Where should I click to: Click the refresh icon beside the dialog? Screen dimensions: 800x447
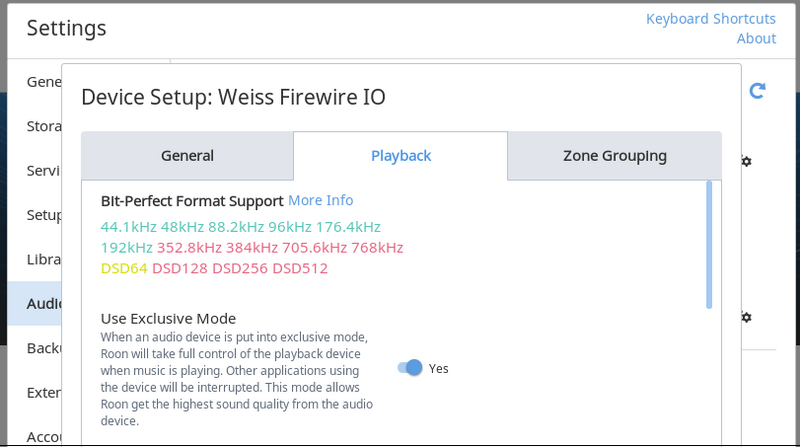tap(757, 92)
